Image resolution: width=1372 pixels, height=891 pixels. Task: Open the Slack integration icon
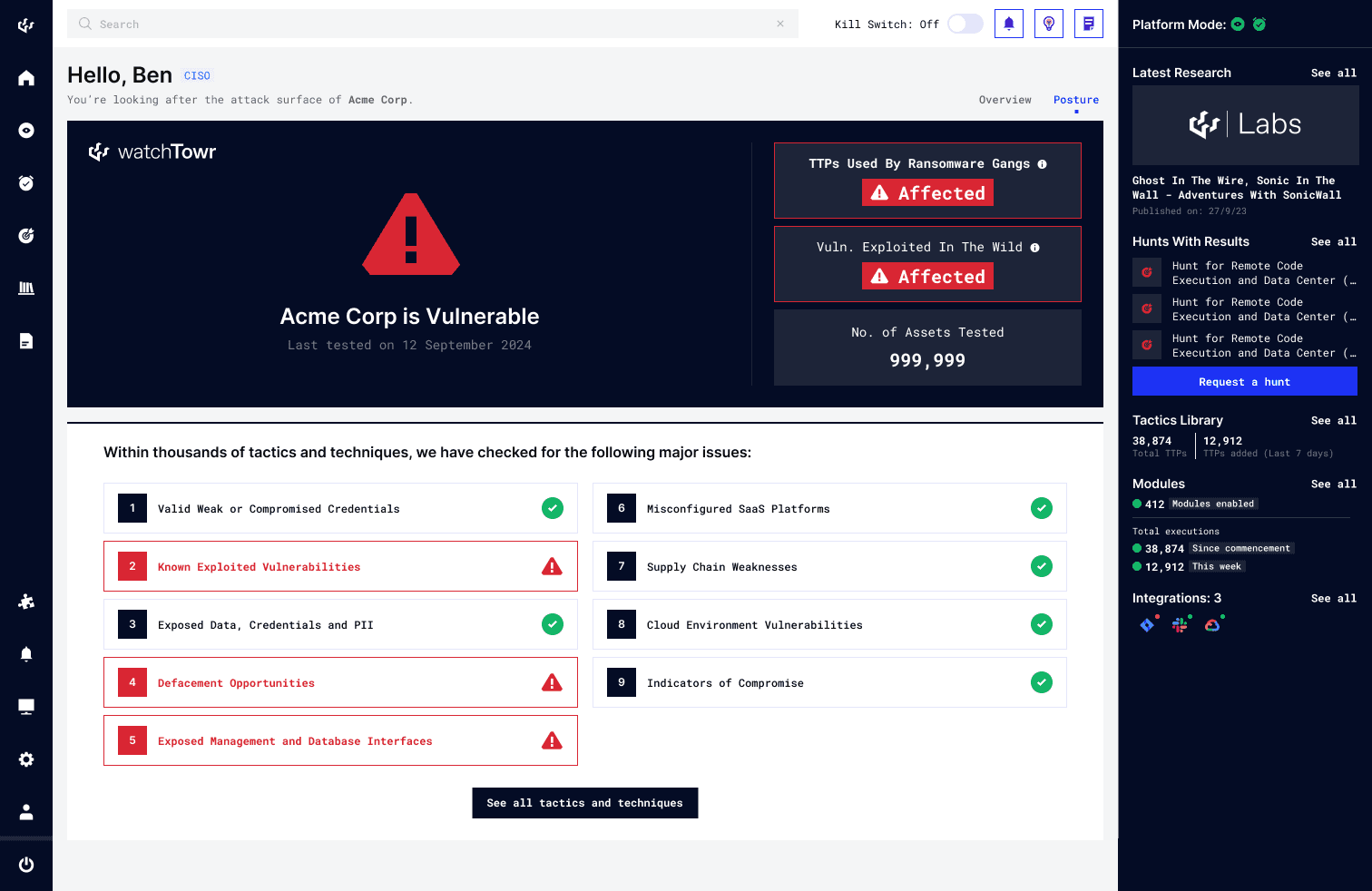[x=1180, y=624]
